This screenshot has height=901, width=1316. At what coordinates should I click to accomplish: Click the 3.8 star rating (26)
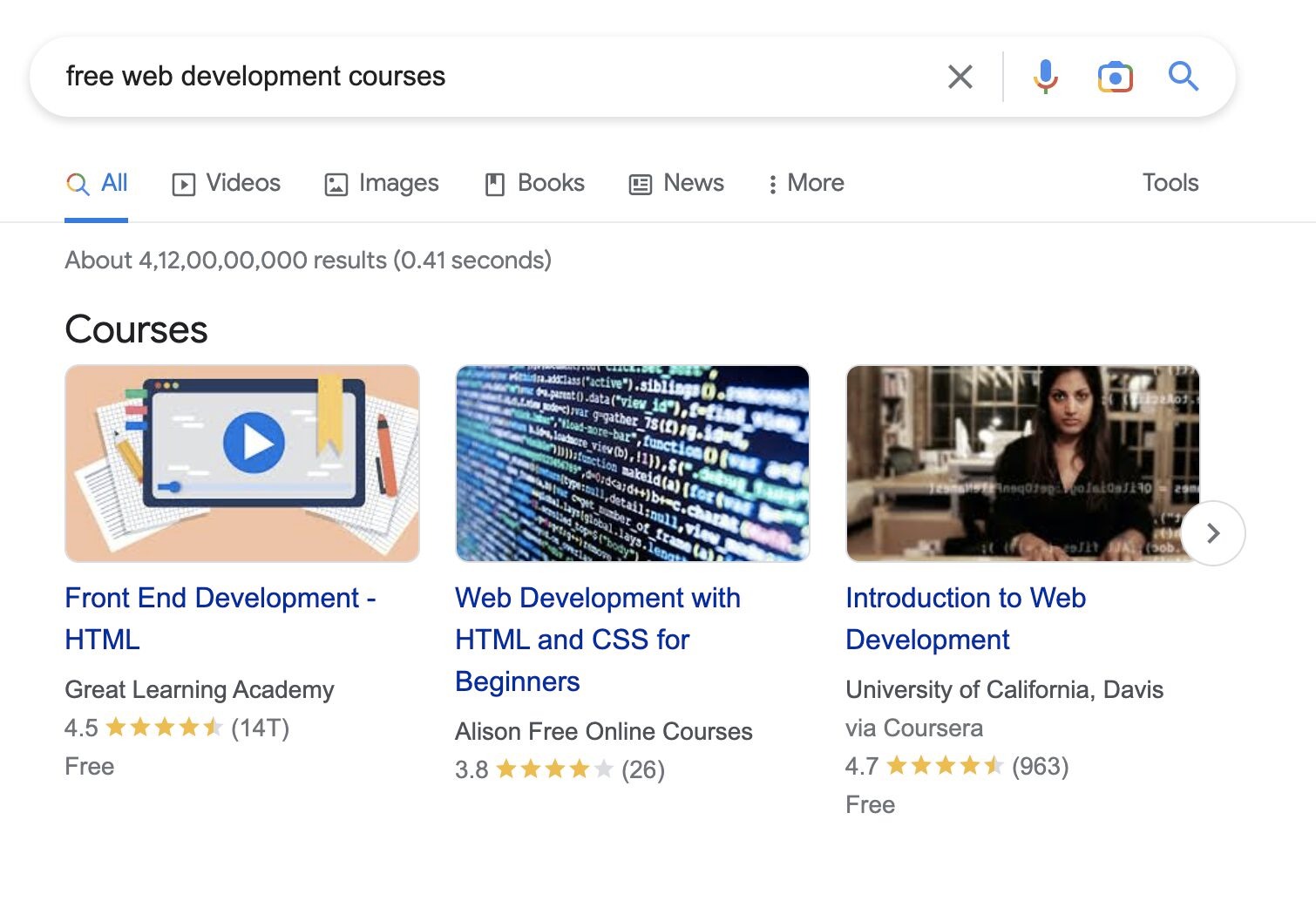click(560, 769)
